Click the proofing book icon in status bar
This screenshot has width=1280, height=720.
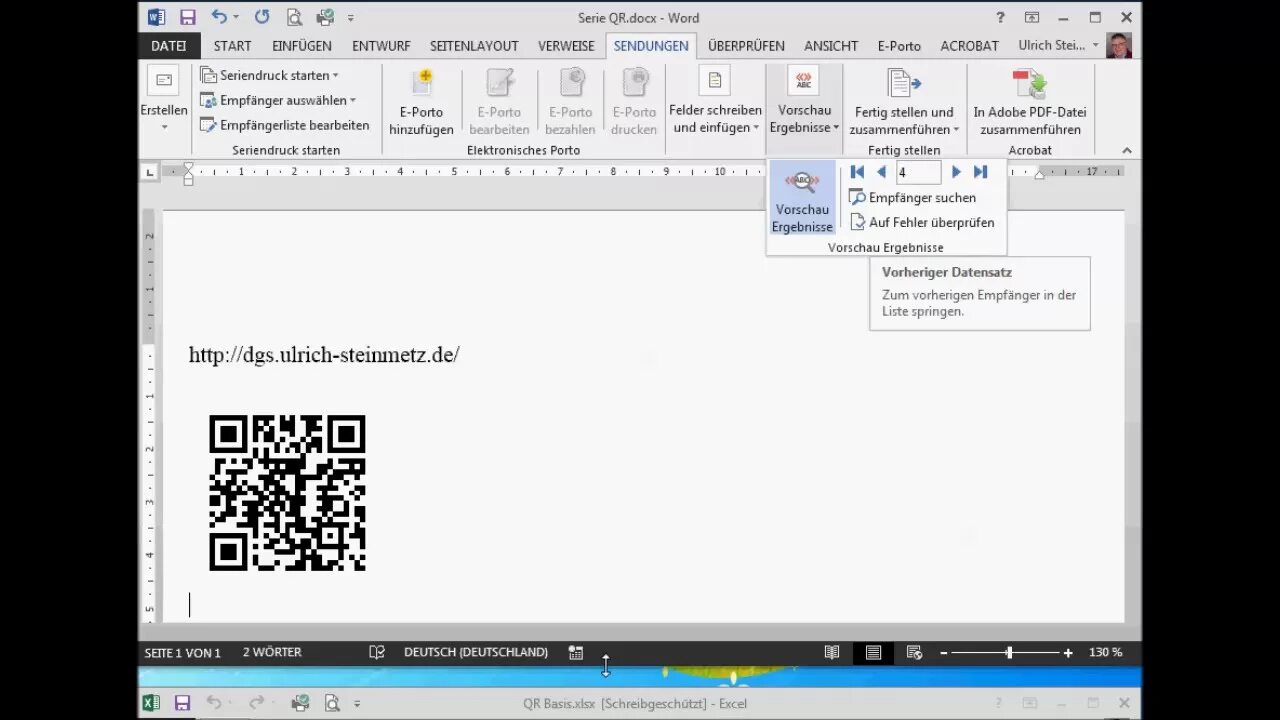tap(377, 652)
